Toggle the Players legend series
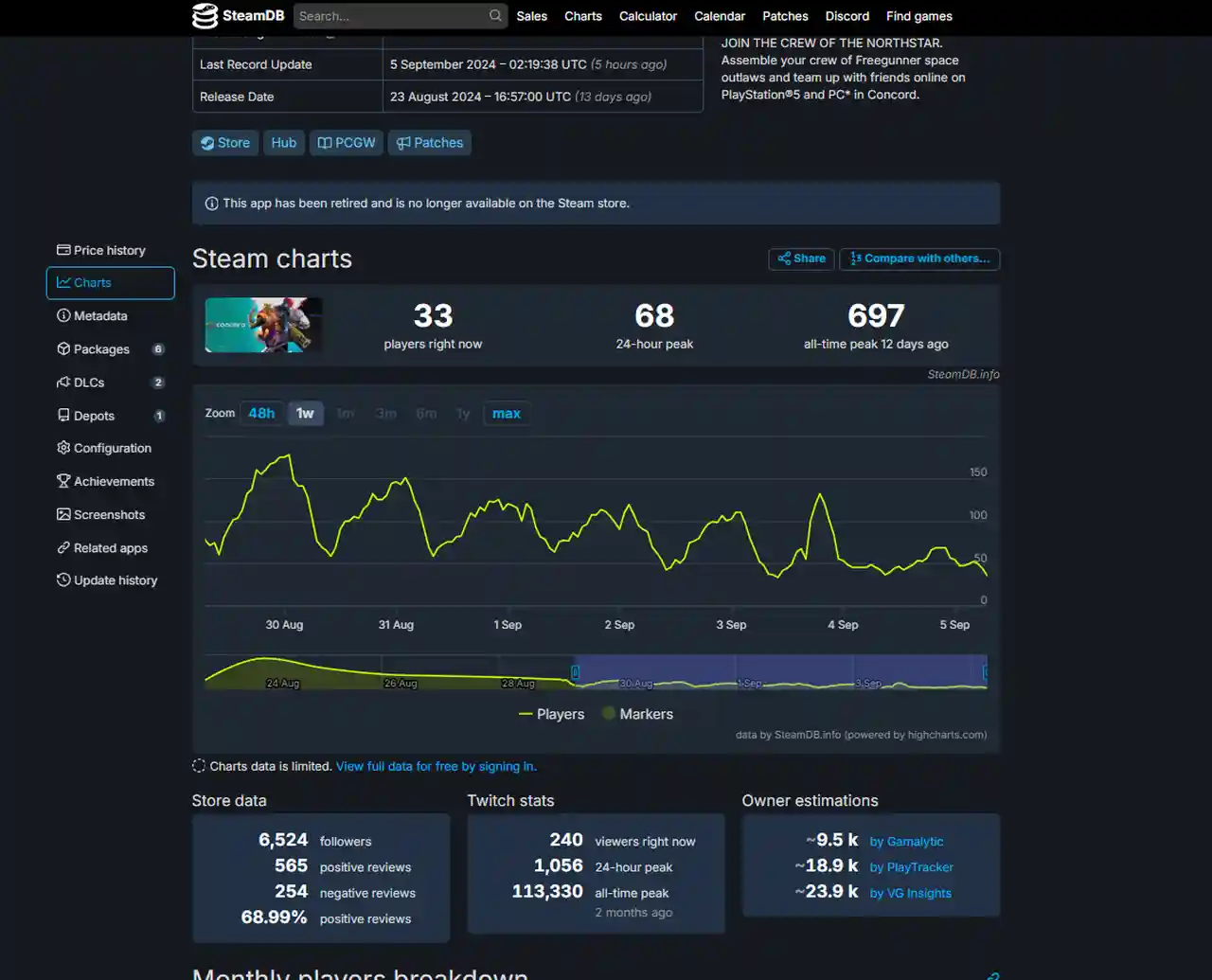Viewport: 1212px width, 980px height. pyautogui.click(x=551, y=714)
